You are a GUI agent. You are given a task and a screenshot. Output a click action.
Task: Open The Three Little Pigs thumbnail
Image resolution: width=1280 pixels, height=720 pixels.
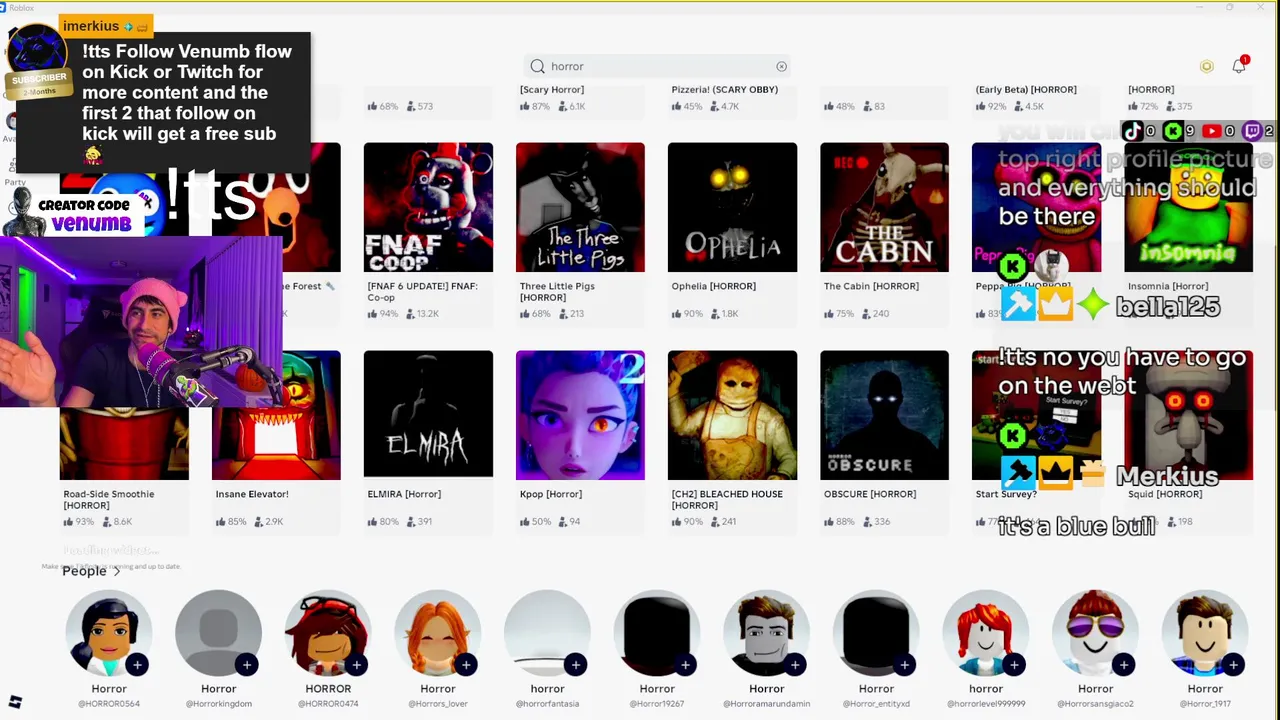tap(580, 207)
